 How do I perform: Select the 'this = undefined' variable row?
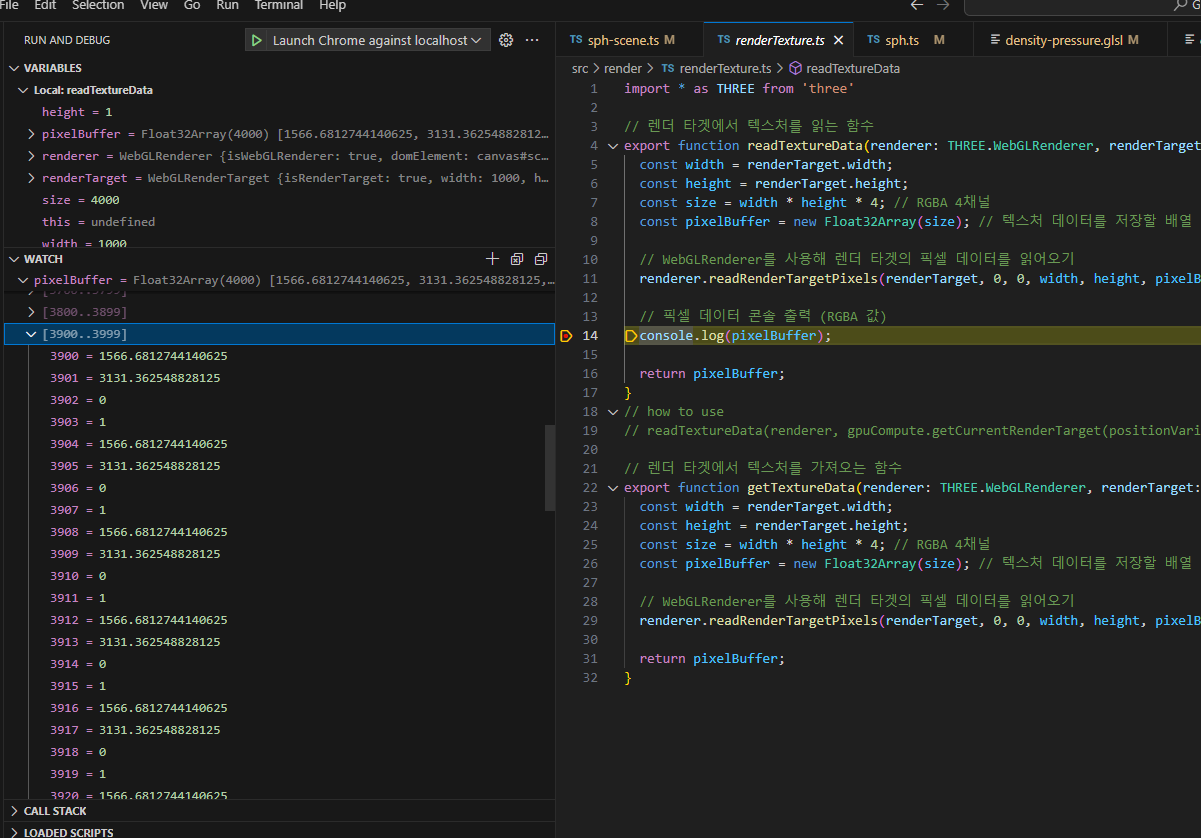click(277, 222)
